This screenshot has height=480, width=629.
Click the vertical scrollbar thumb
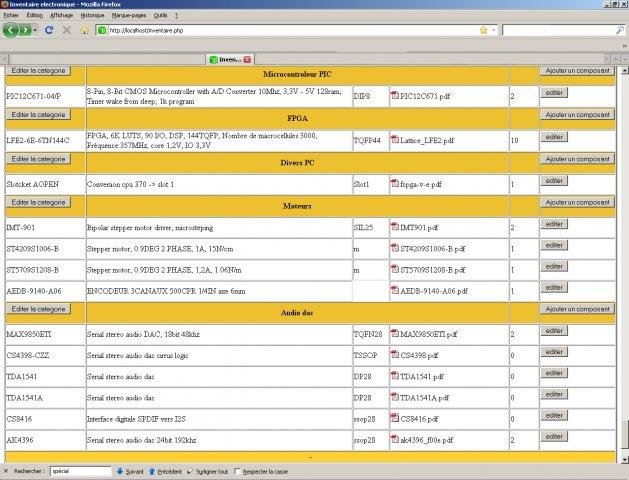click(625, 435)
